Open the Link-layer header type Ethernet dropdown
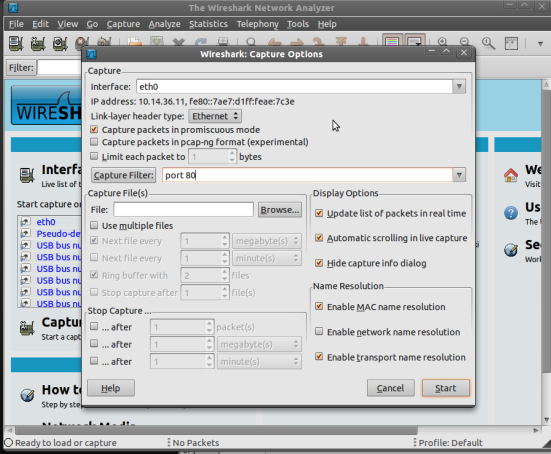 [215, 116]
